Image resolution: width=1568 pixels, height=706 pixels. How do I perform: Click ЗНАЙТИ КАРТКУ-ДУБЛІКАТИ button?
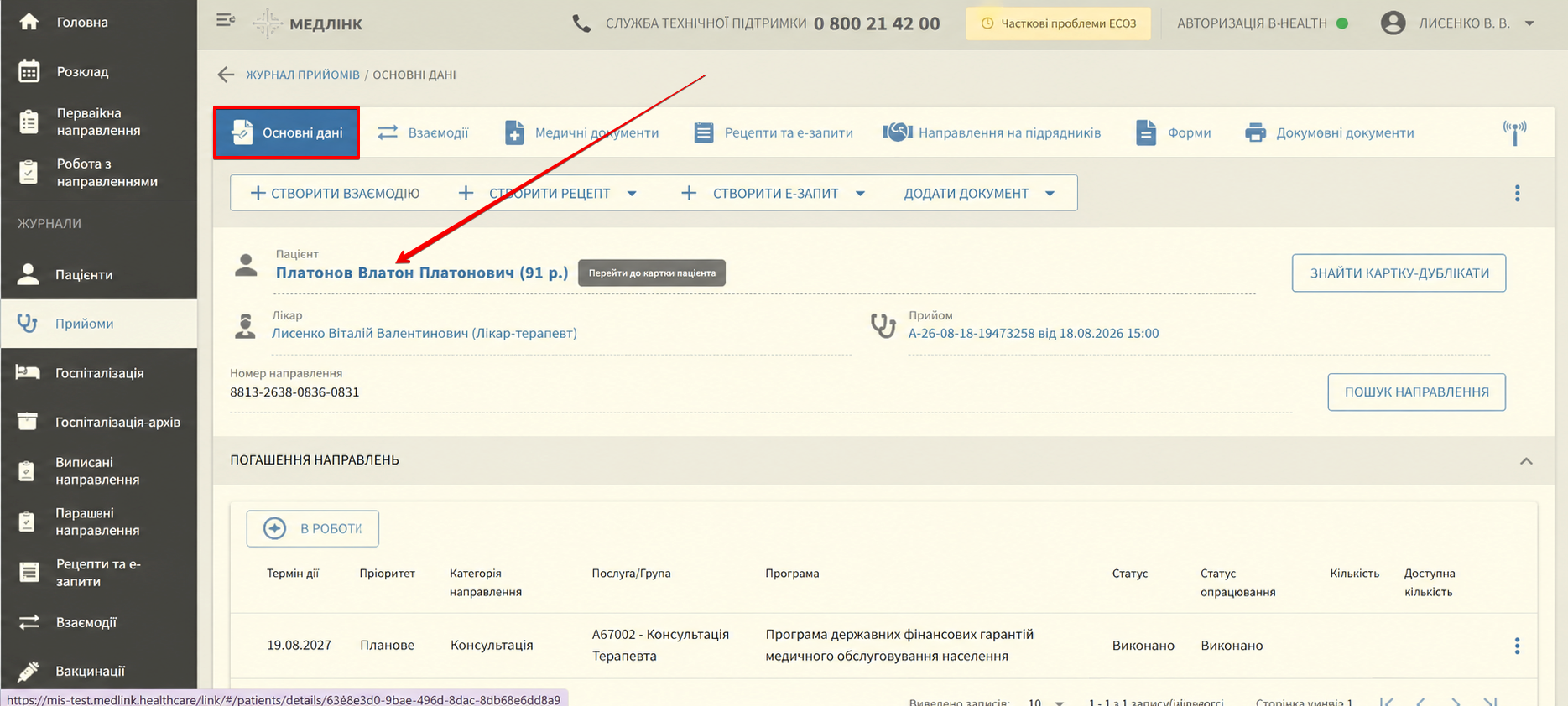(1399, 273)
